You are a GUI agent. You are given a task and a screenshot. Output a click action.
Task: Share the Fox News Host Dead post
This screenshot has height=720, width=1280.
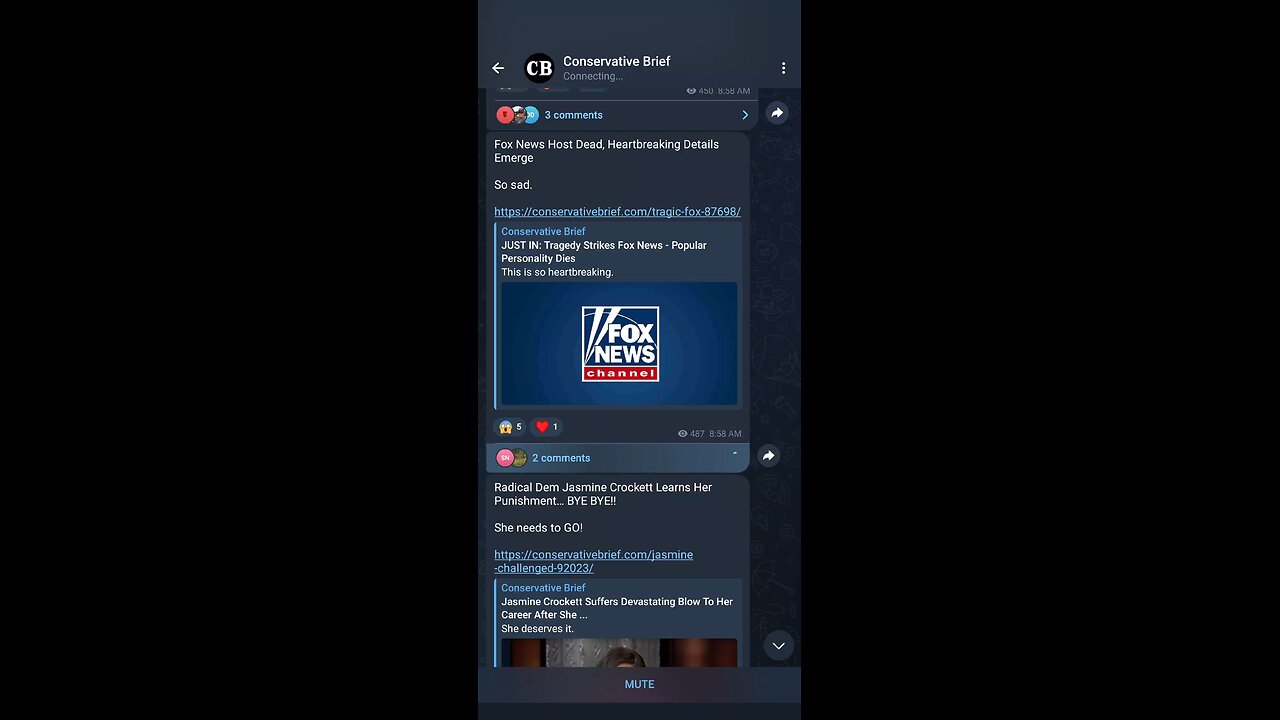[x=768, y=456]
